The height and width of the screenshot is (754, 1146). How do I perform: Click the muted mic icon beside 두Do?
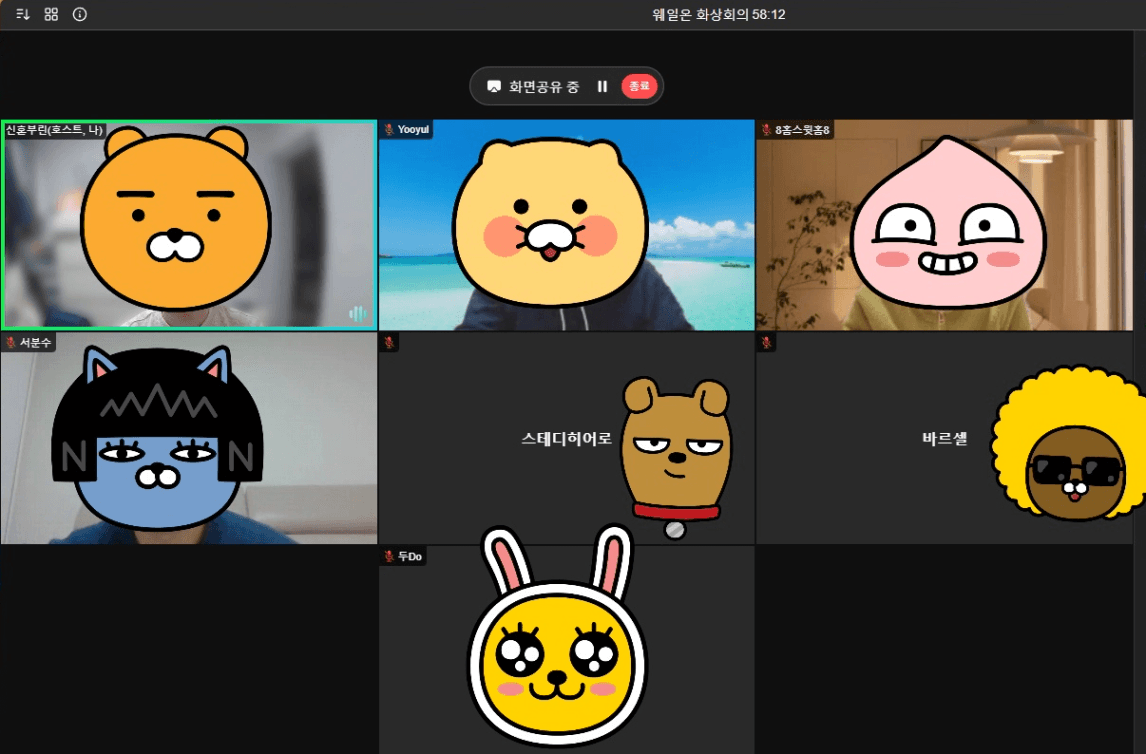tap(389, 556)
